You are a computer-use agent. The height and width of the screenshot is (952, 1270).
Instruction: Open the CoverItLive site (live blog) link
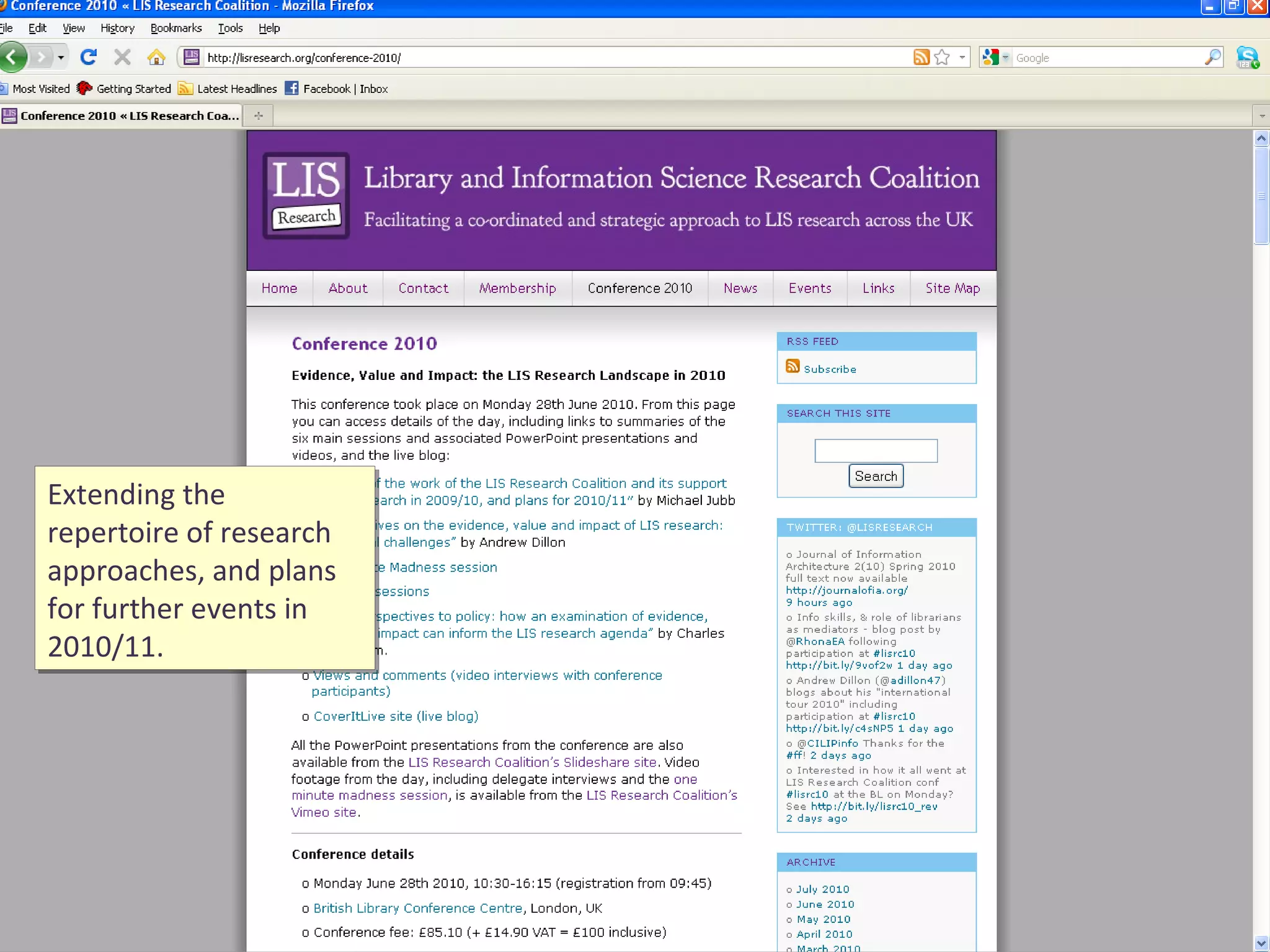point(396,716)
